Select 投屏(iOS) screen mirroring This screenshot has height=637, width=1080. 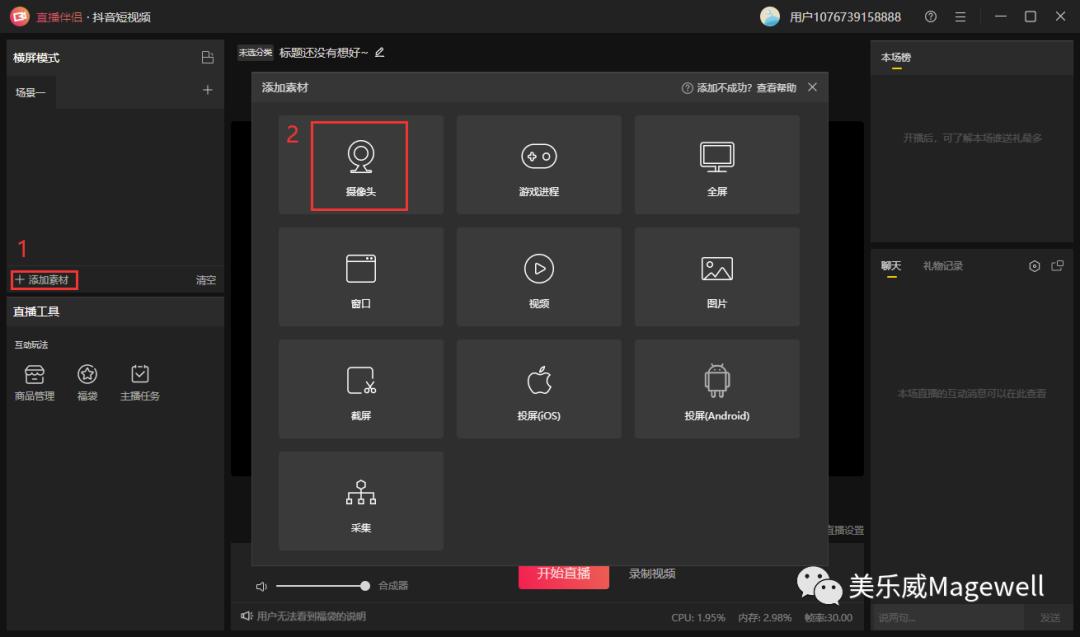[539, 388]
